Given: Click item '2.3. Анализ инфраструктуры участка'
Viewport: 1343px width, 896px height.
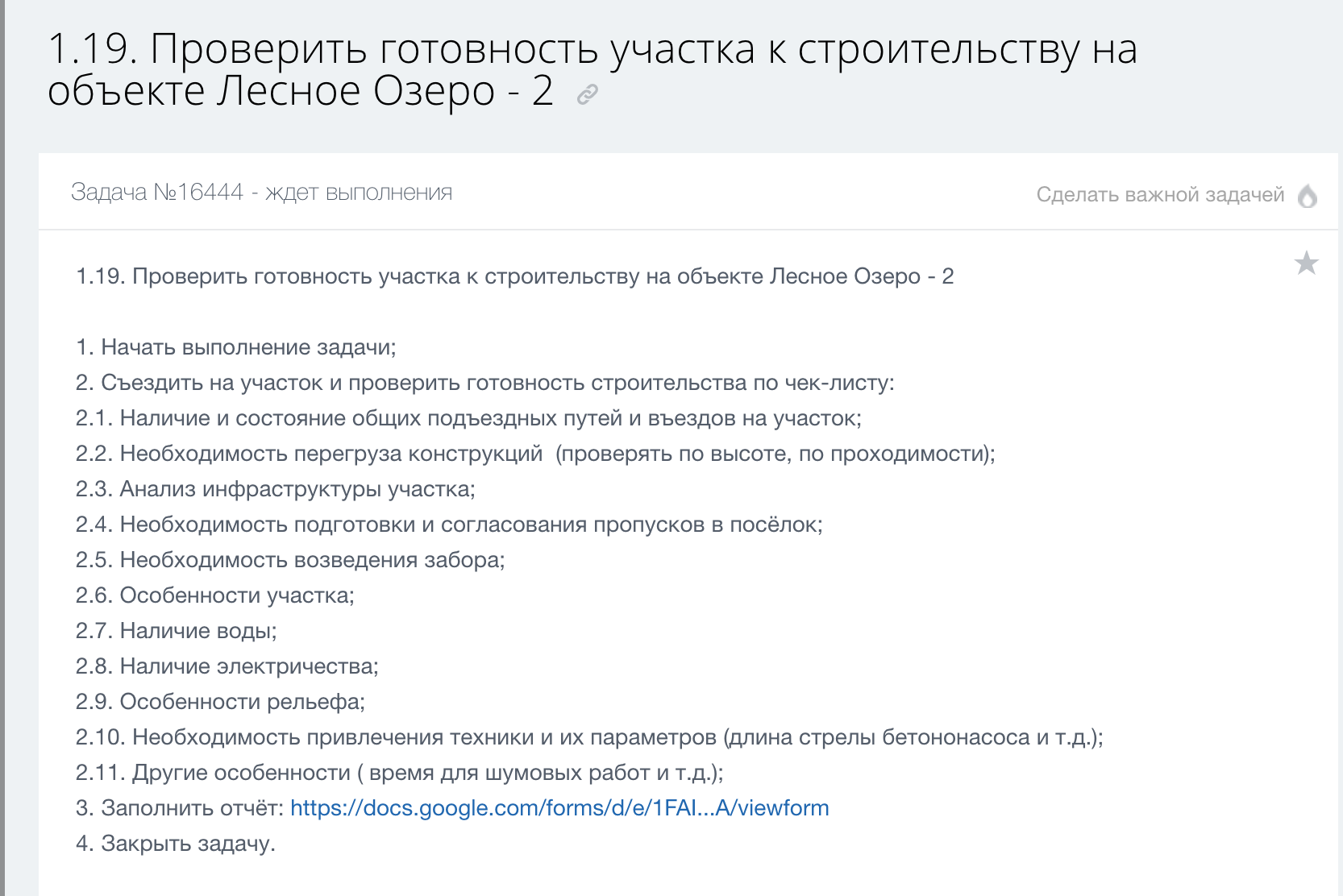Looking at the screenshot, I should (275, 489).
